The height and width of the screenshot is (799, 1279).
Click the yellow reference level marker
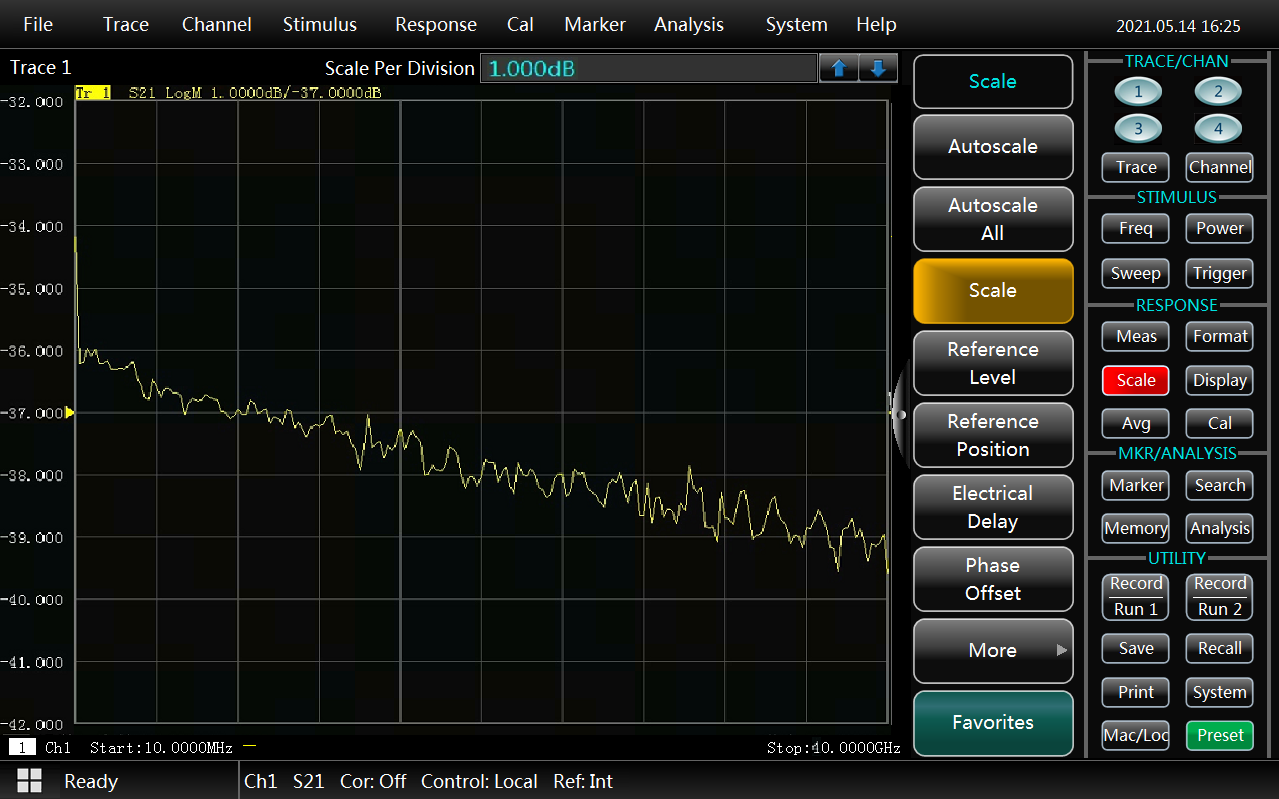(x=69, y=412)
